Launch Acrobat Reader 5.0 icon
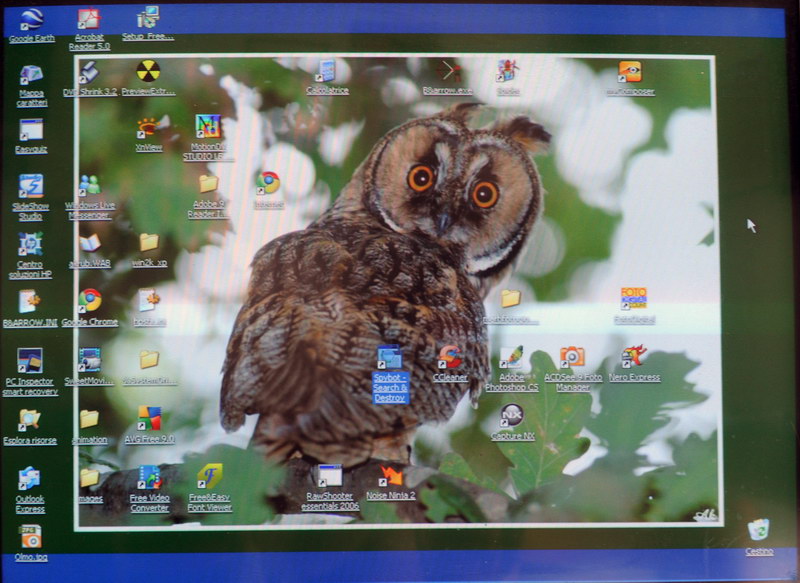The width and height of the screenshot is (800, 583). click(89, 20)
